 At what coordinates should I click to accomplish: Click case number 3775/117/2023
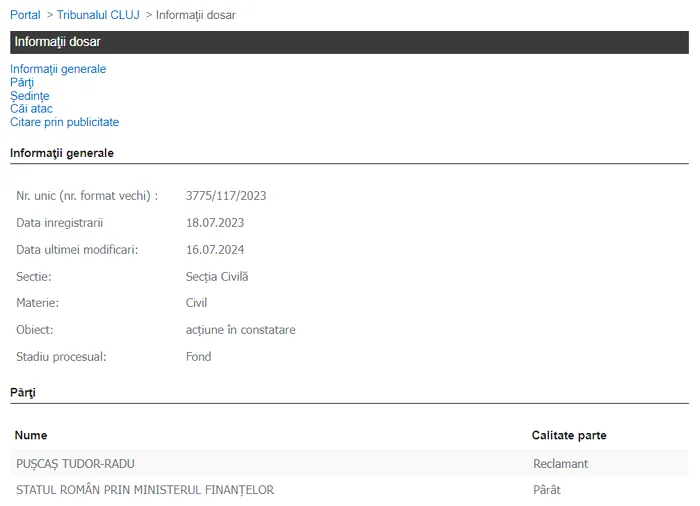pos(226,196)
